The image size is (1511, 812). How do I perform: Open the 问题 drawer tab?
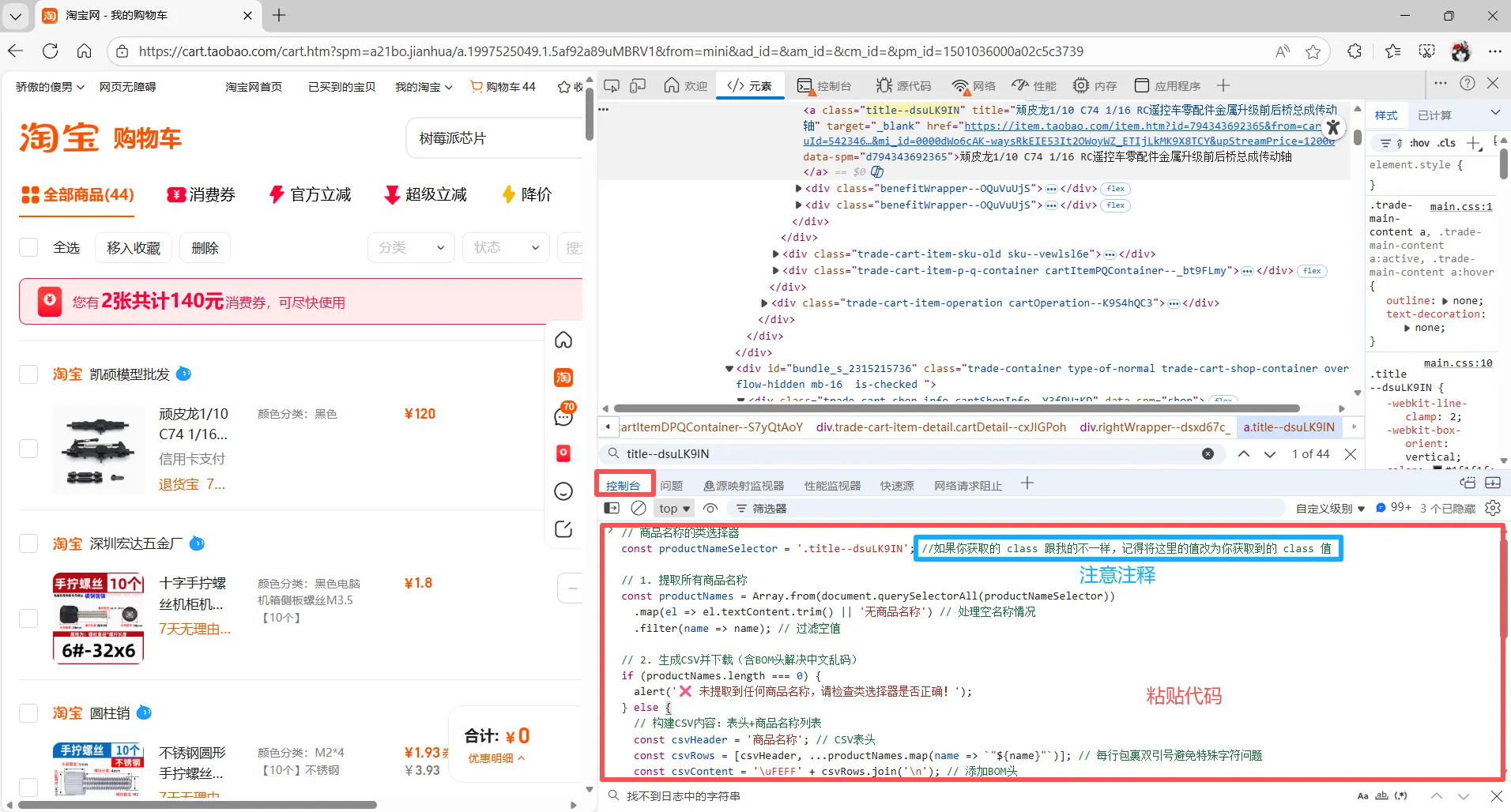click(x=671, y=486)
